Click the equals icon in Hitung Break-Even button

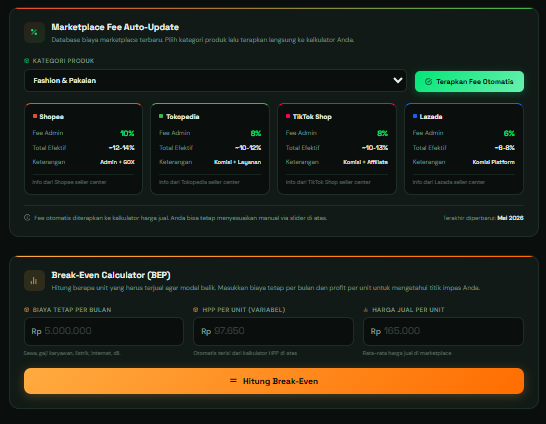coord(233,381)
